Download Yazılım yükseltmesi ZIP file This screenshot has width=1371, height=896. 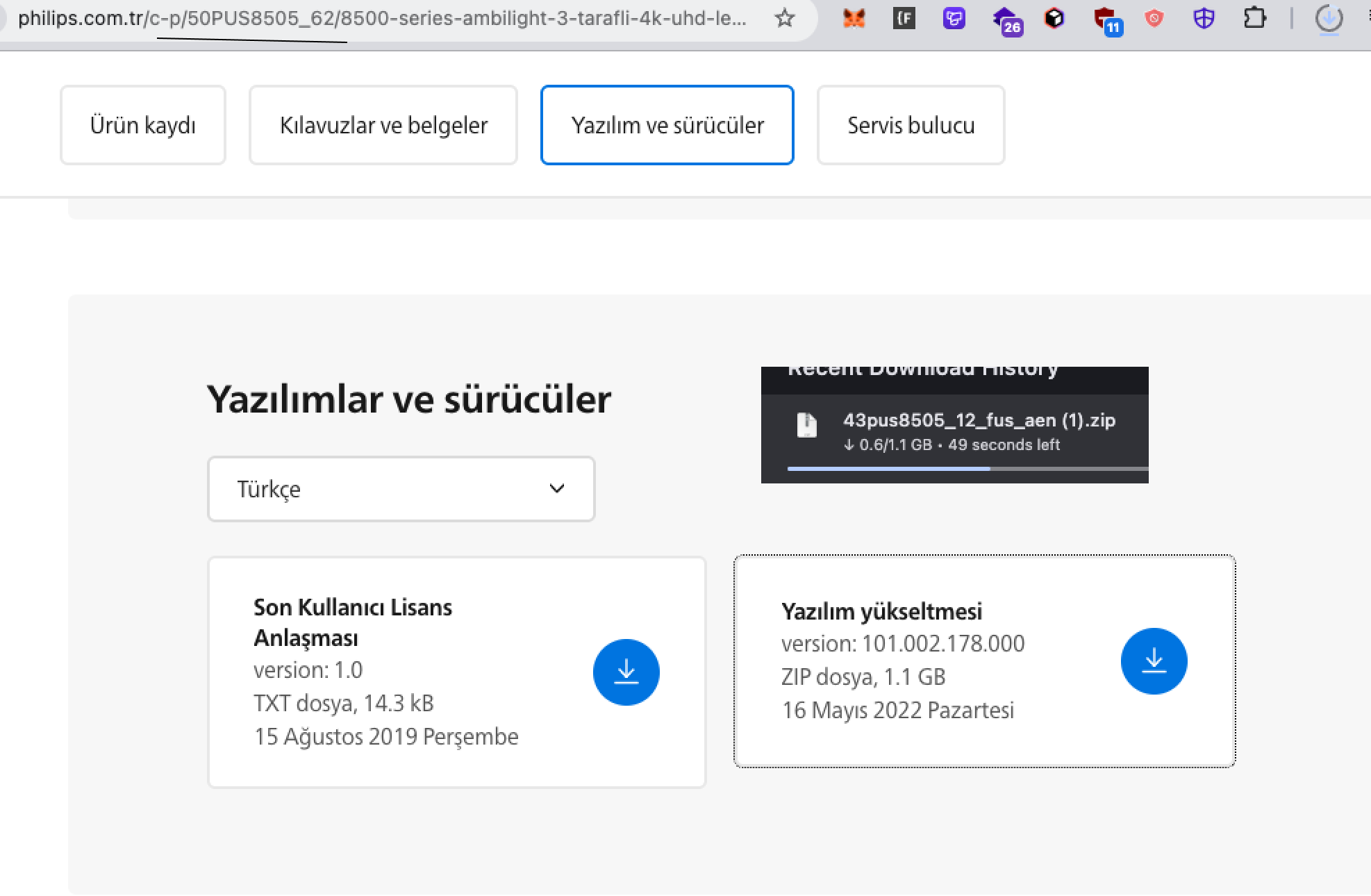(1154, 661)
